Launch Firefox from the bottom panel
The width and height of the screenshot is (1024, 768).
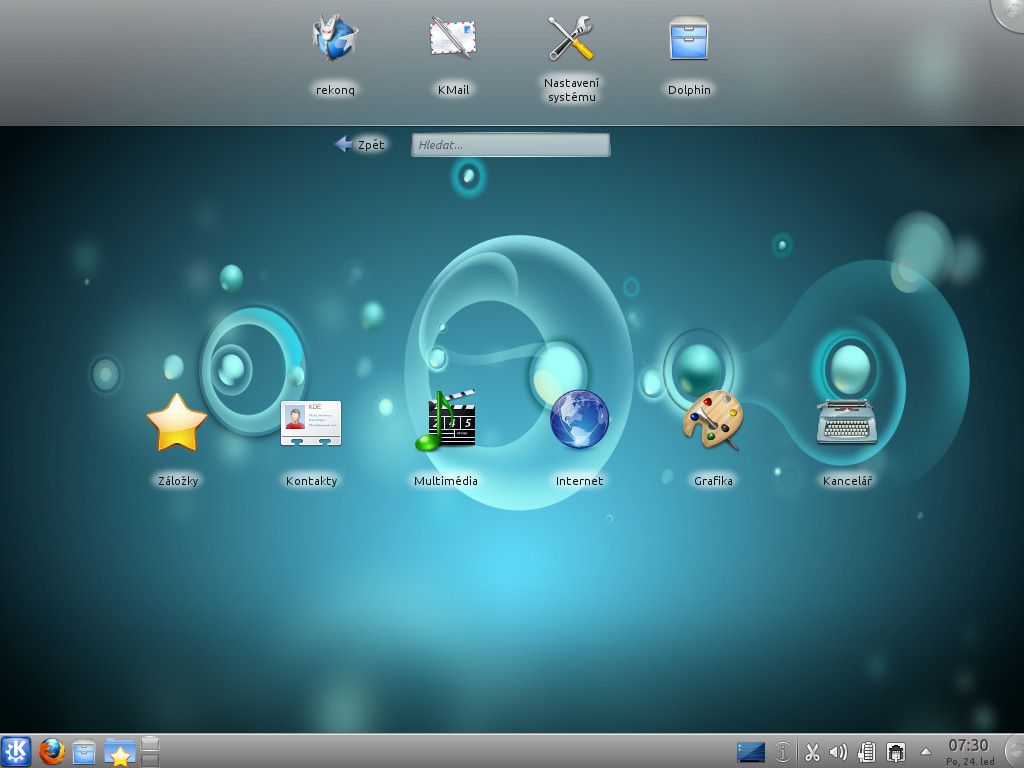52,751
